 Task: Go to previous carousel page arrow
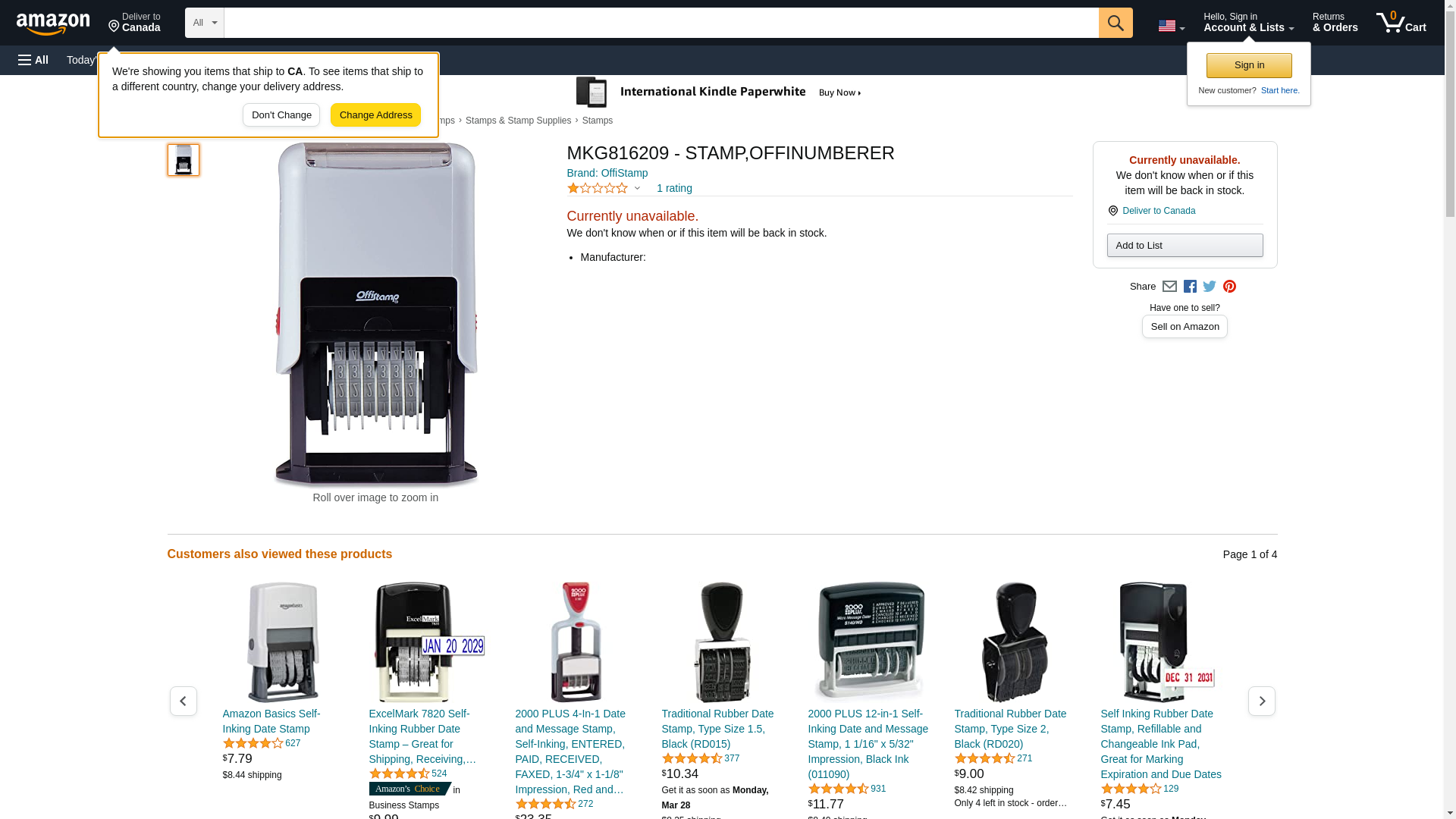(184, 701)
